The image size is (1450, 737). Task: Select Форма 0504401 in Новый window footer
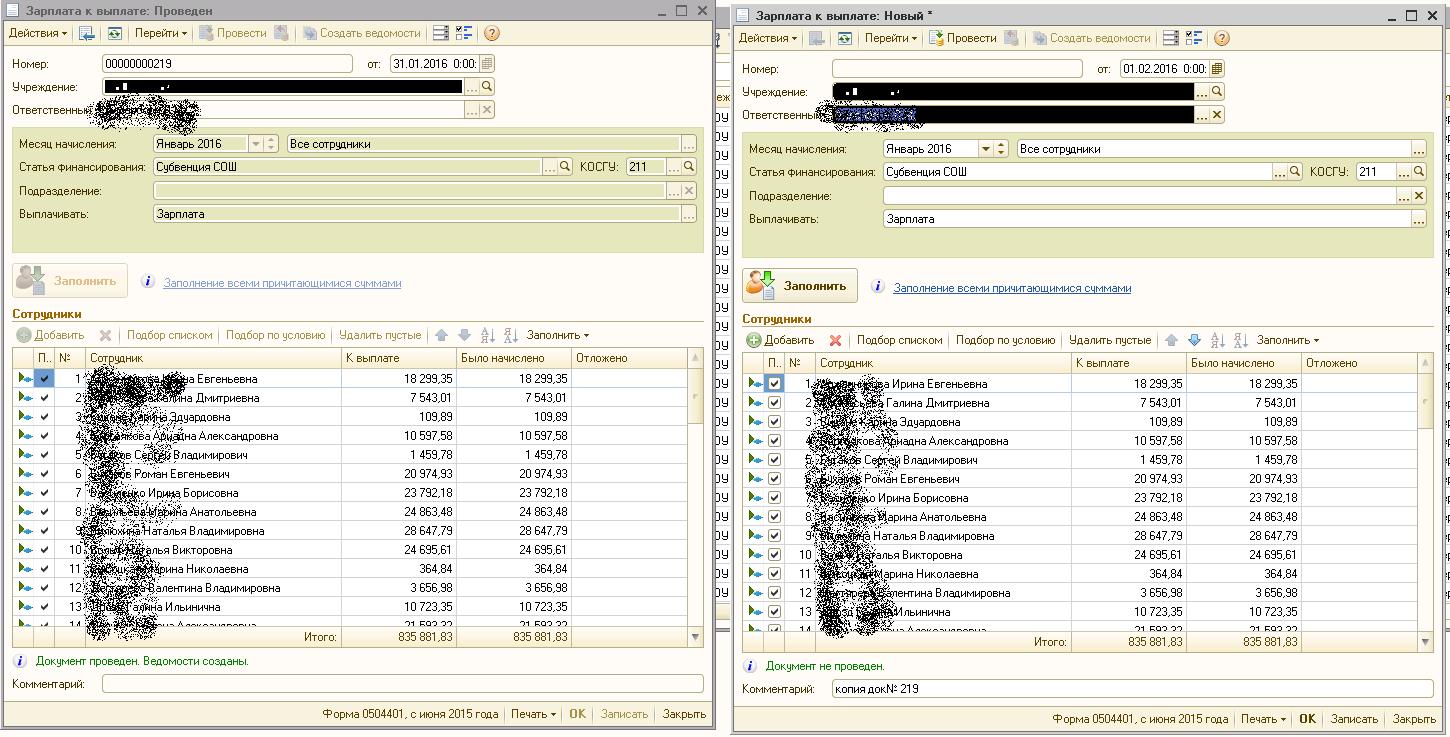click(1140, 719)
